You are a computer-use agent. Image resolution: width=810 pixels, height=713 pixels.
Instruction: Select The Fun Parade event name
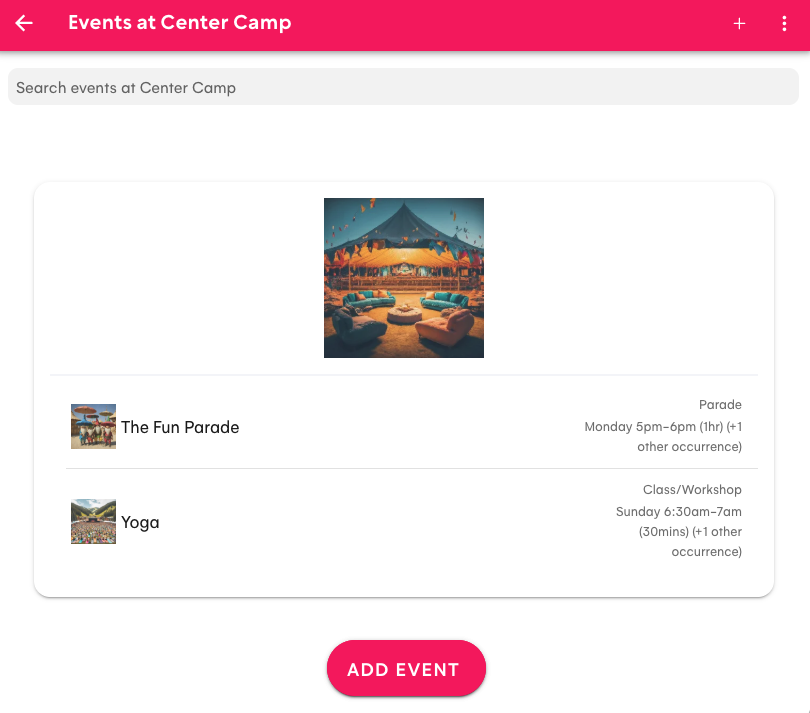pos(180,426)
